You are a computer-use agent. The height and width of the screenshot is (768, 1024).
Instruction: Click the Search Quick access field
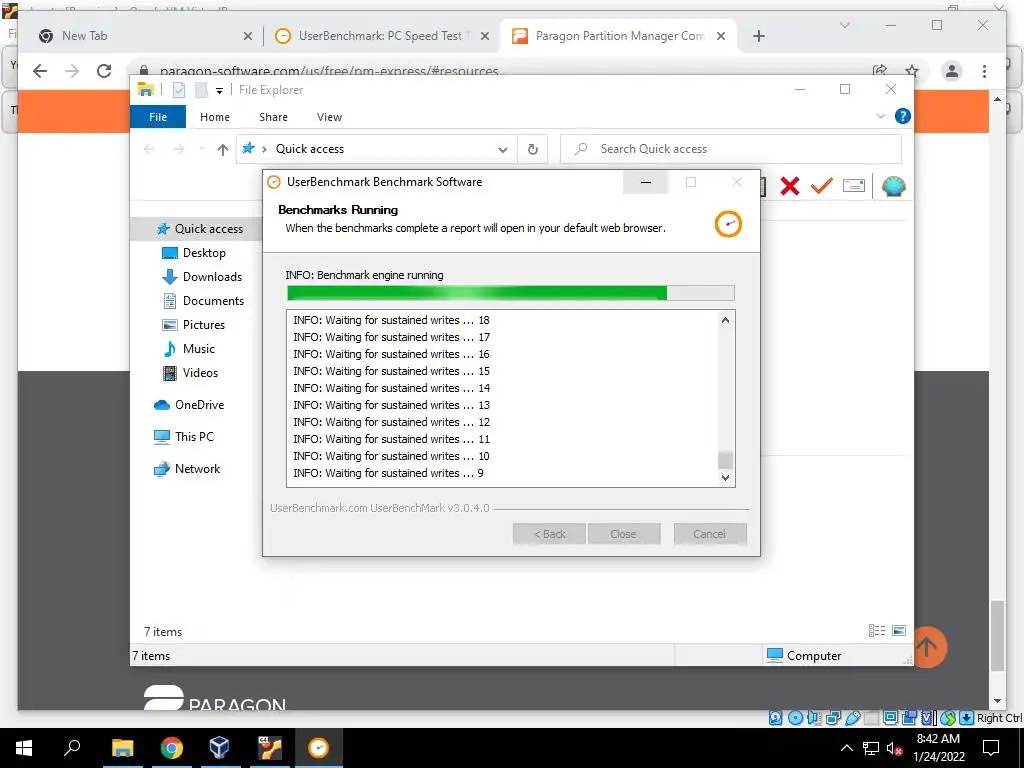[x=731, y=149]
